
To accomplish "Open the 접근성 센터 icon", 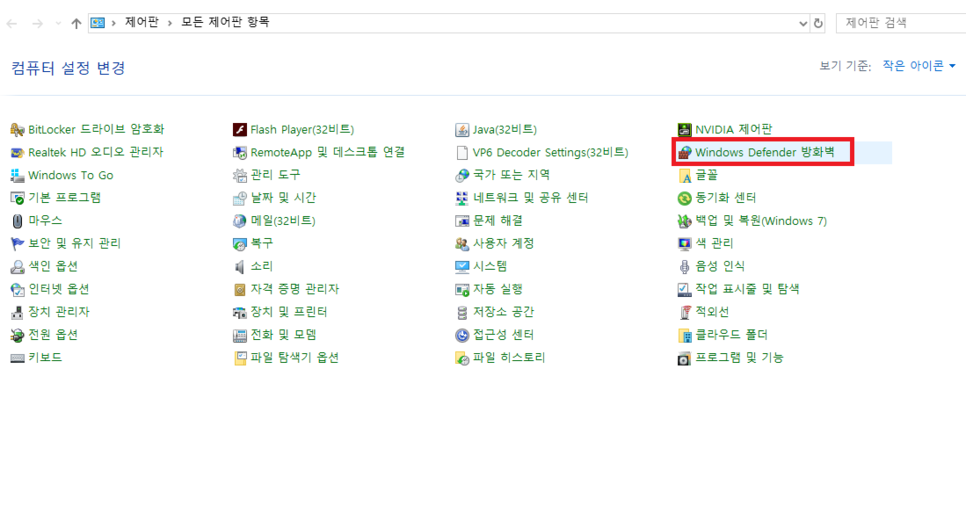I will pyautogui.click(x=462, y=335).
